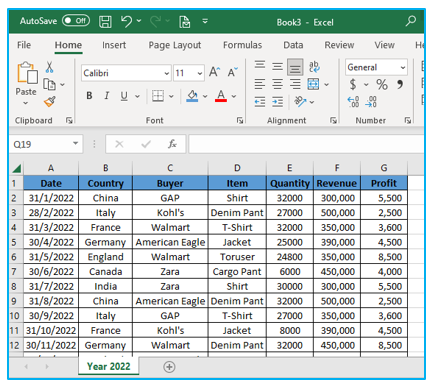Click the Percent Style icon
The width and height of the screenshot is (433, 388).
click(x=382, y=84)
